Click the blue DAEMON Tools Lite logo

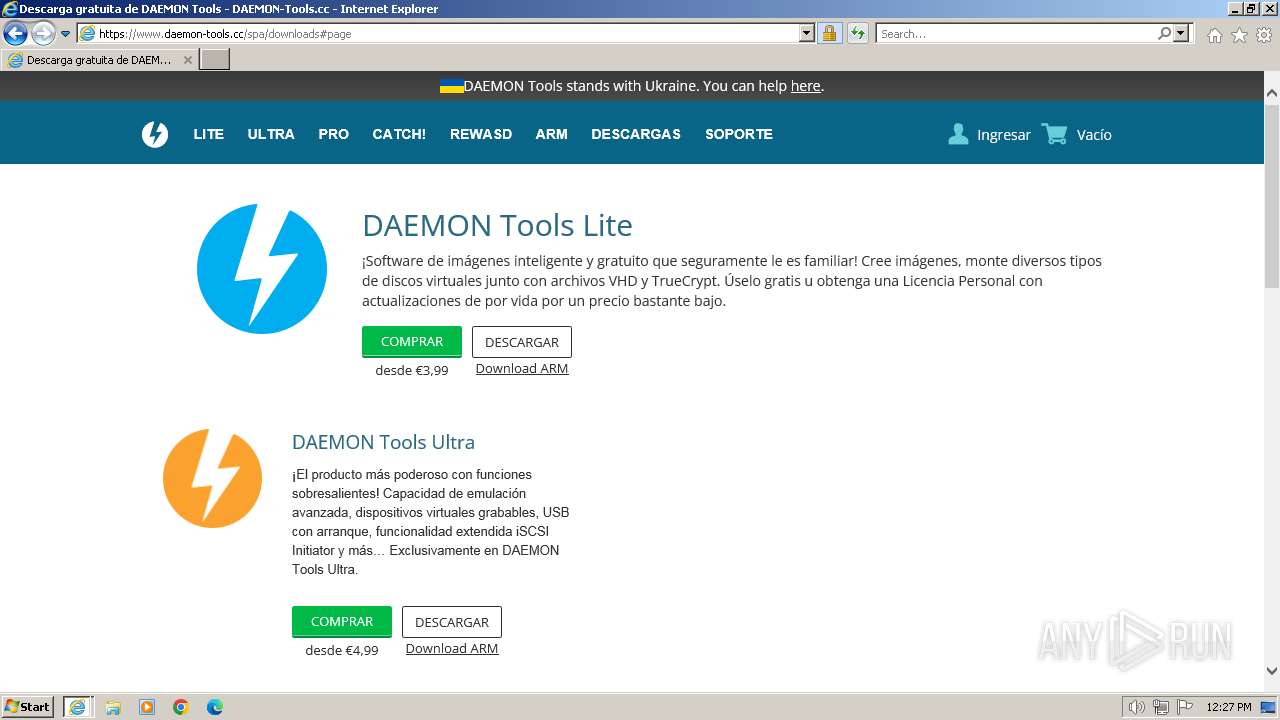[262, 269]
